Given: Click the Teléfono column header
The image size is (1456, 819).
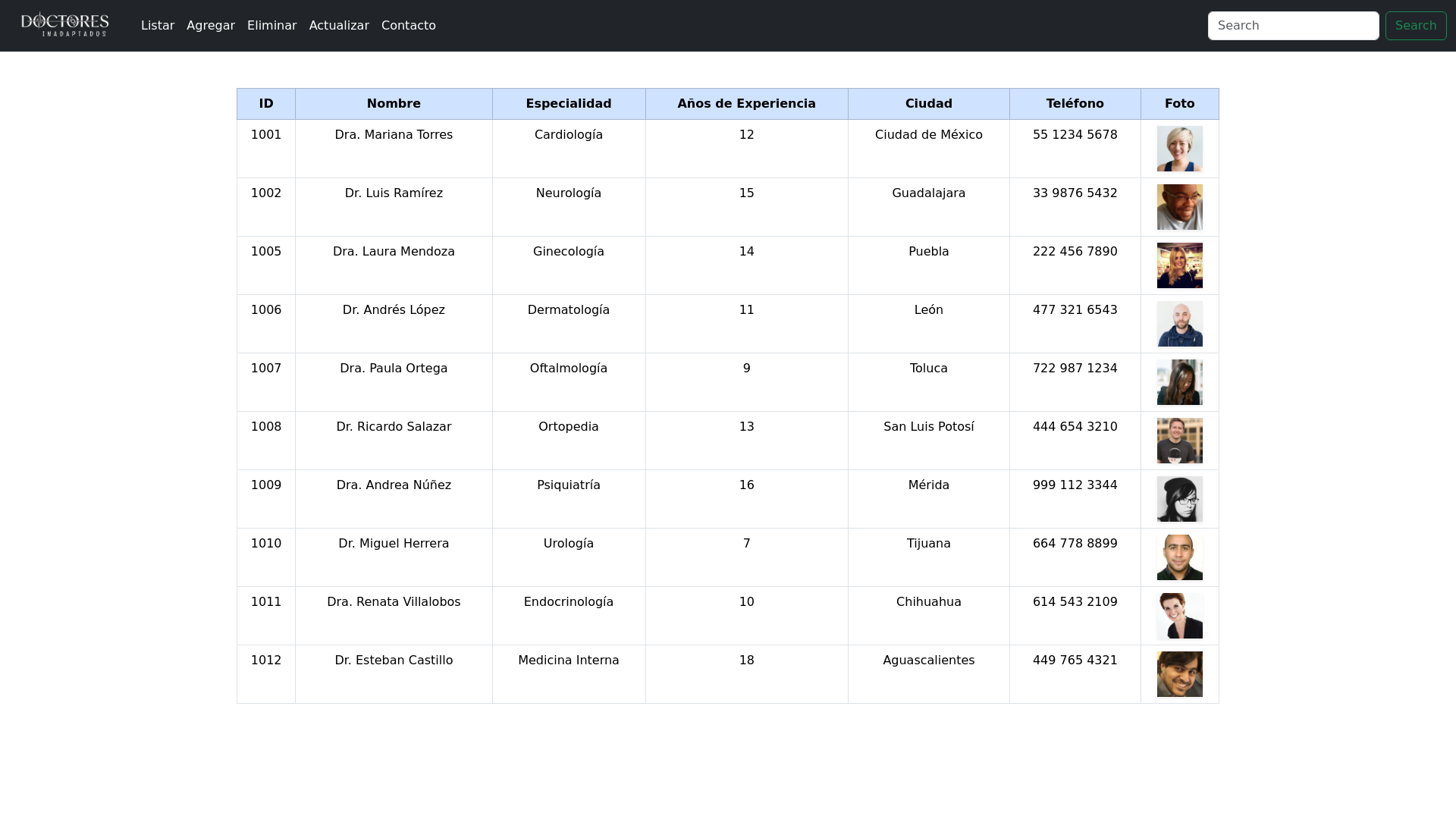Looking at the screenshot, I should (1075, 104).
